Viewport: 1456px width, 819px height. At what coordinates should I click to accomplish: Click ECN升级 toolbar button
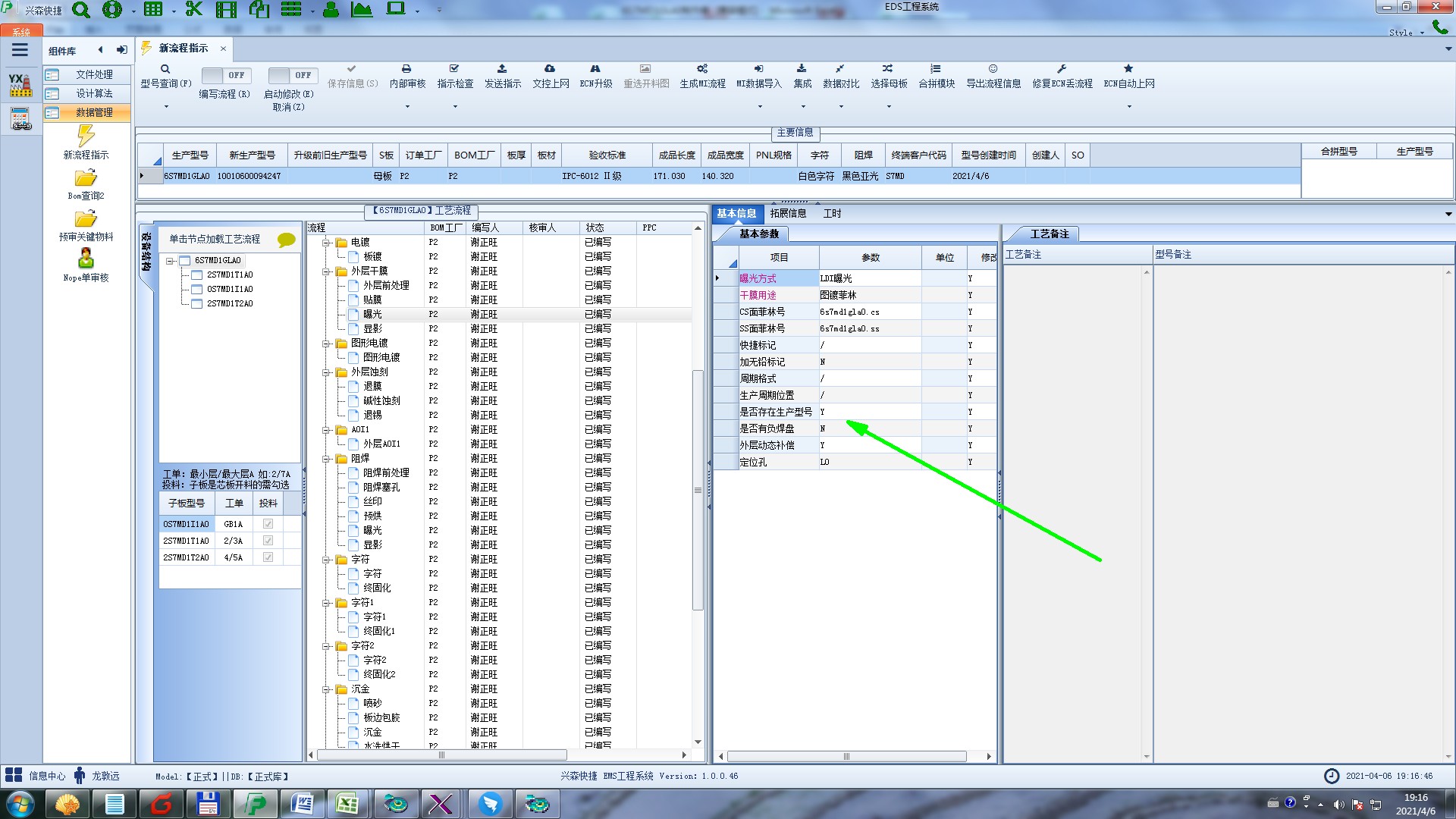pos(596,77)
